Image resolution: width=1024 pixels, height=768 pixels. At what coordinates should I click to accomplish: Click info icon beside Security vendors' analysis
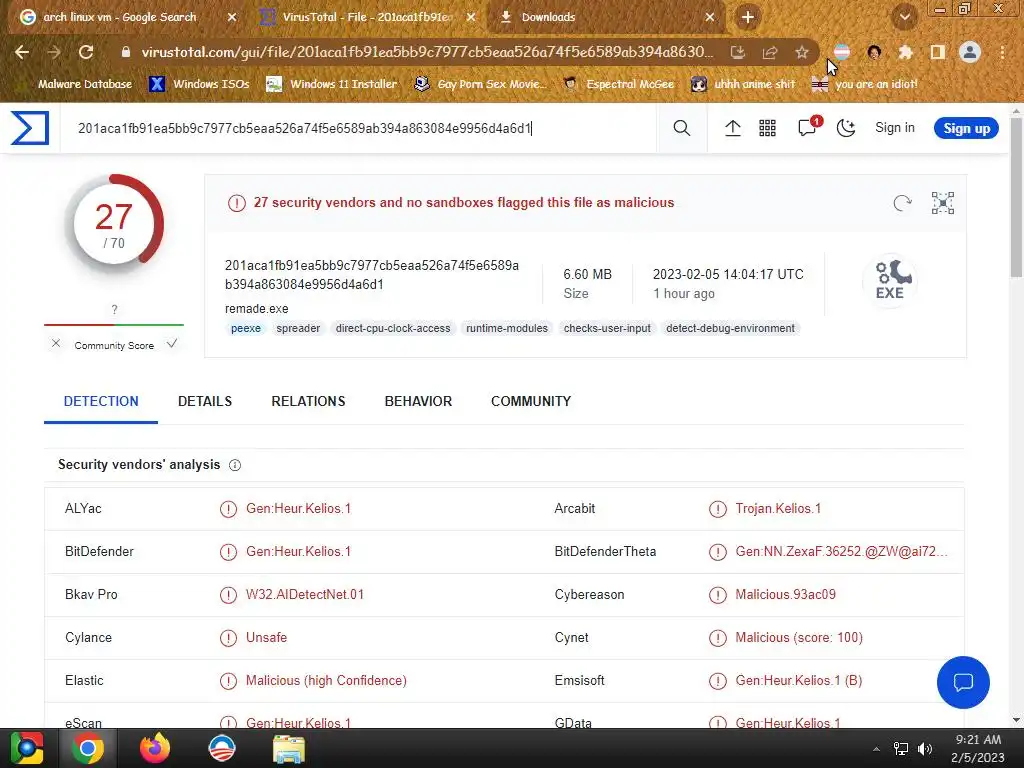coord(235,465)
